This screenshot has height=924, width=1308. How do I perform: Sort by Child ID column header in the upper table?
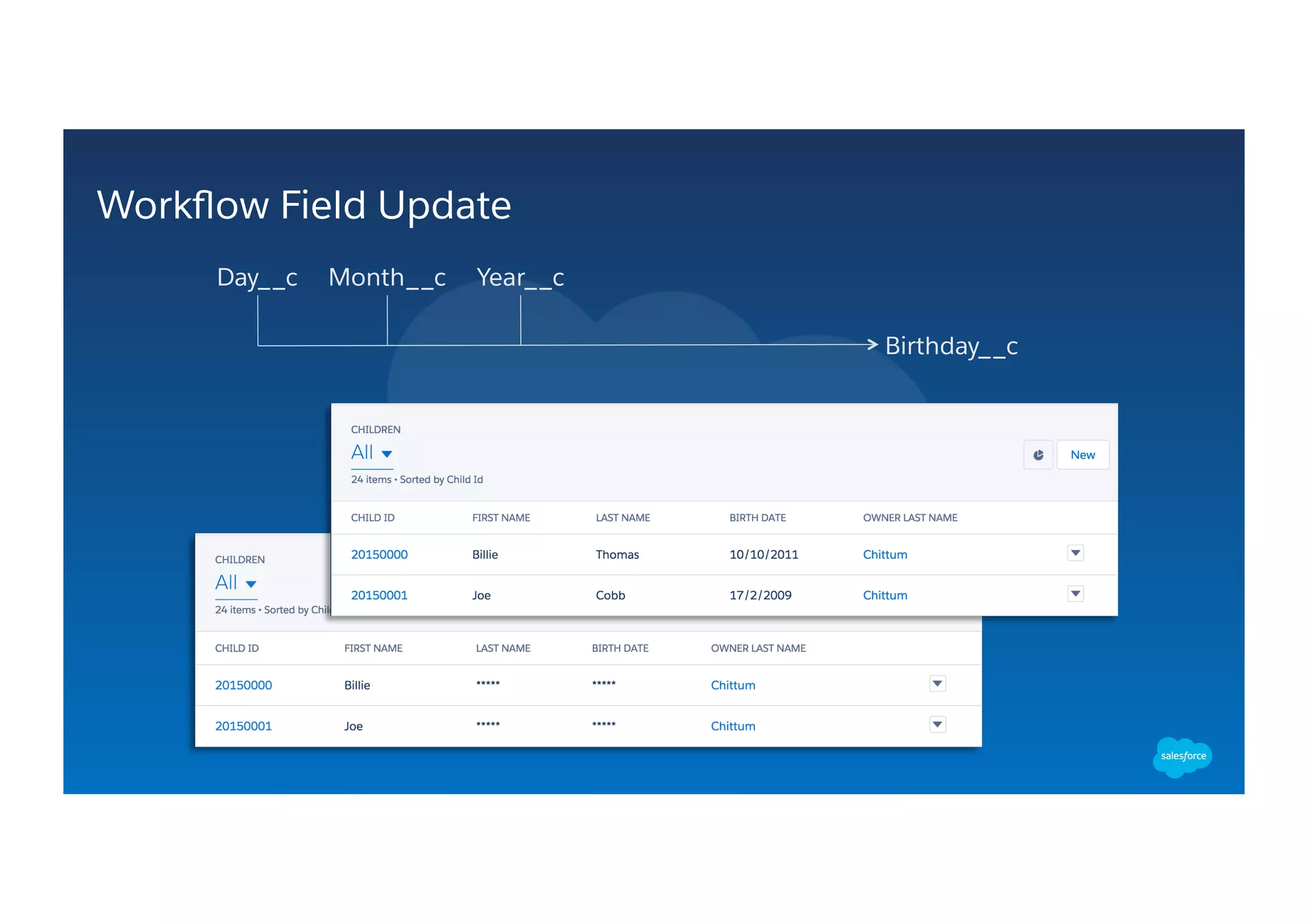point(372,518)
